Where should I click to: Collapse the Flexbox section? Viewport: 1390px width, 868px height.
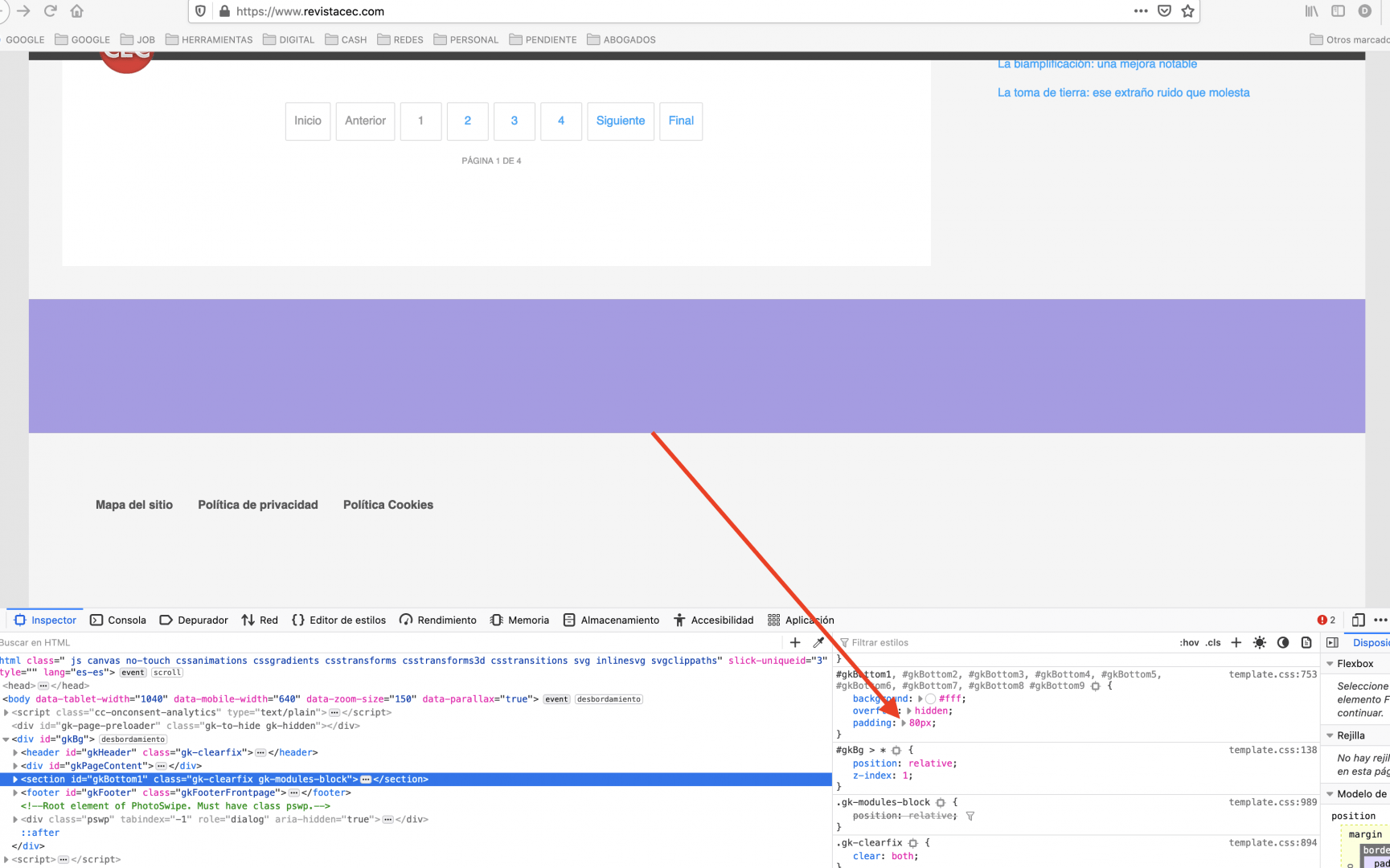click(1330, 663)
